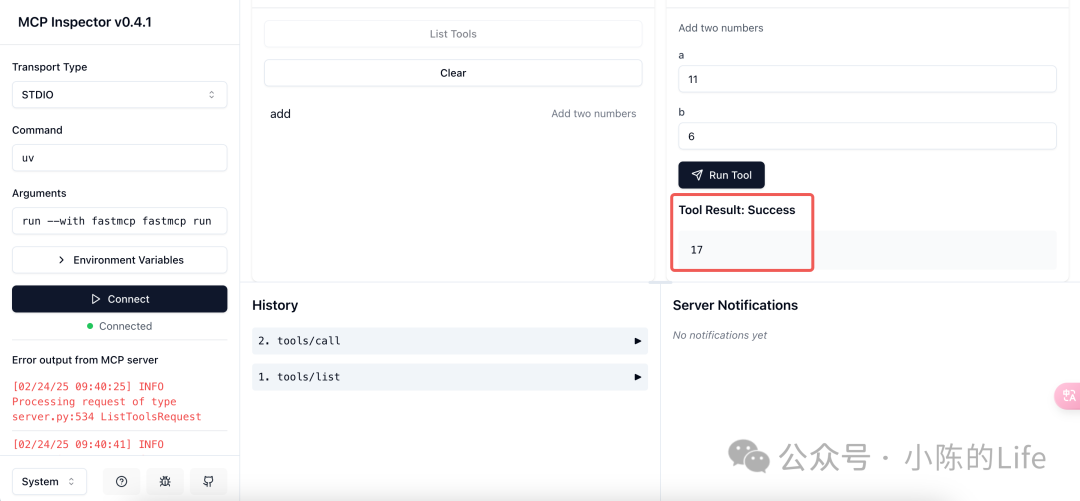1080x501 pixels.
Task: Expand the tools/list history arrow
Action: pos(638,377)
